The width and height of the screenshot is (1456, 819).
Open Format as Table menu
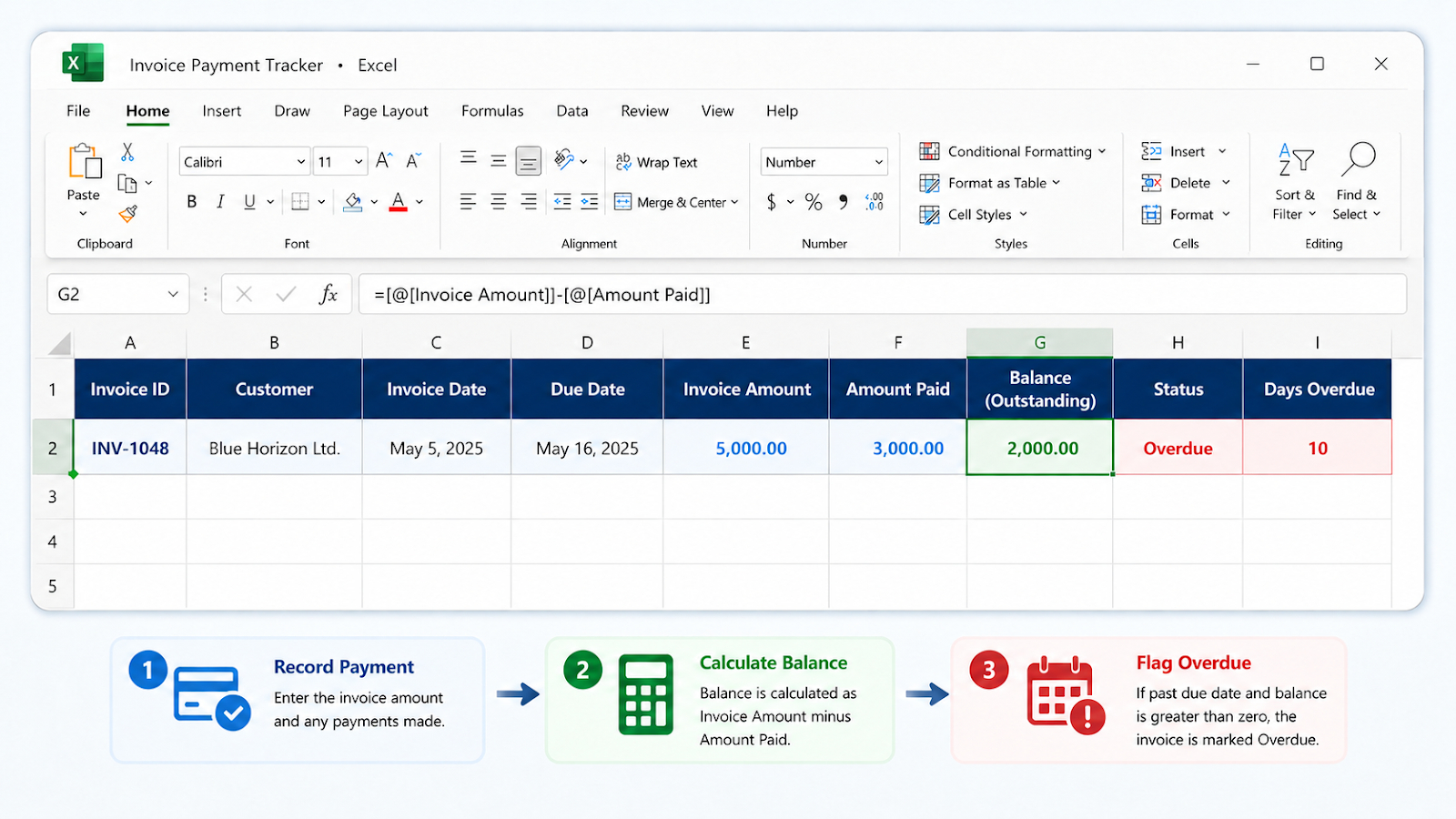989,183
